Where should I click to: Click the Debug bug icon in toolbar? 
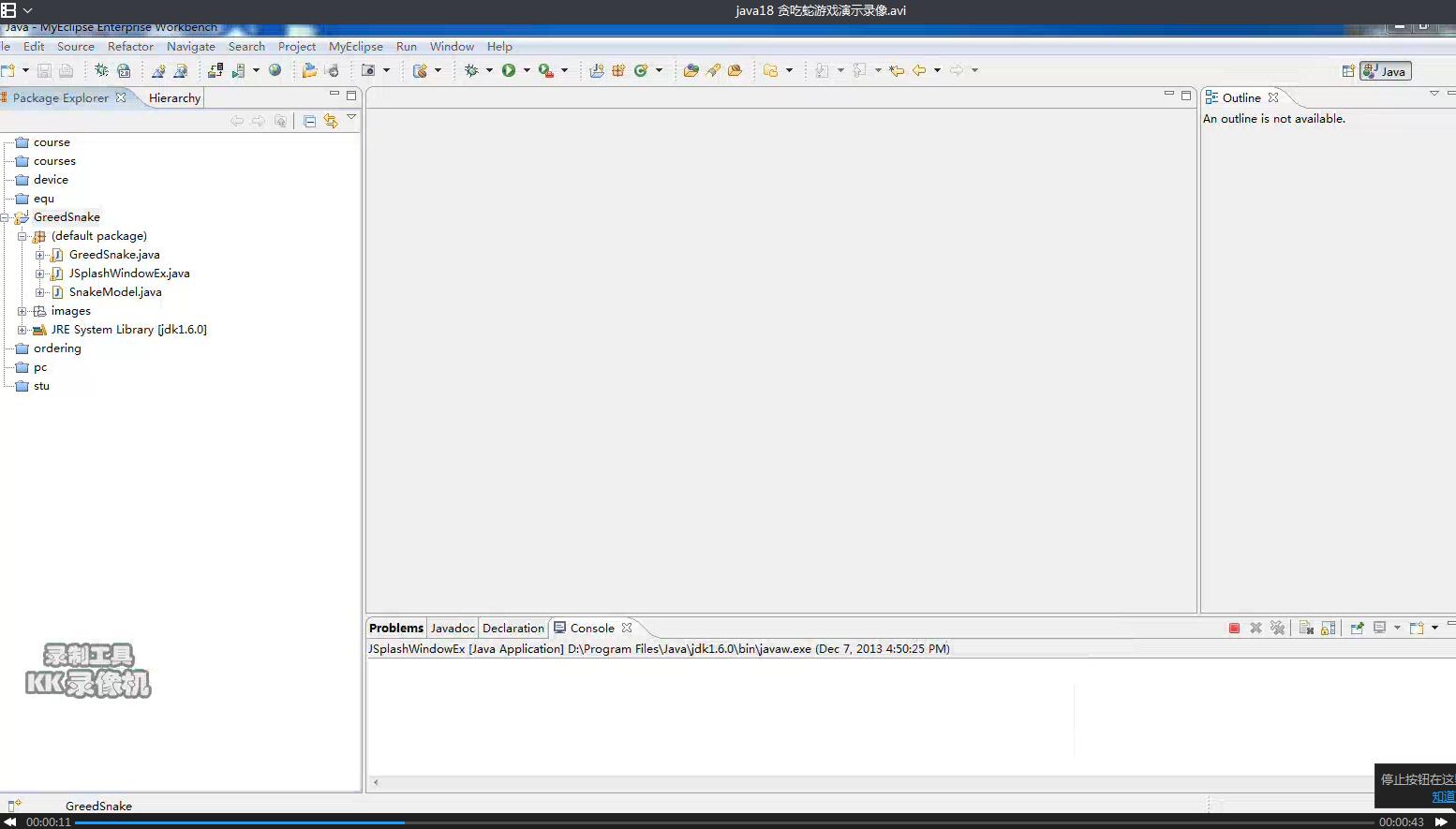[x=471, y=70]
